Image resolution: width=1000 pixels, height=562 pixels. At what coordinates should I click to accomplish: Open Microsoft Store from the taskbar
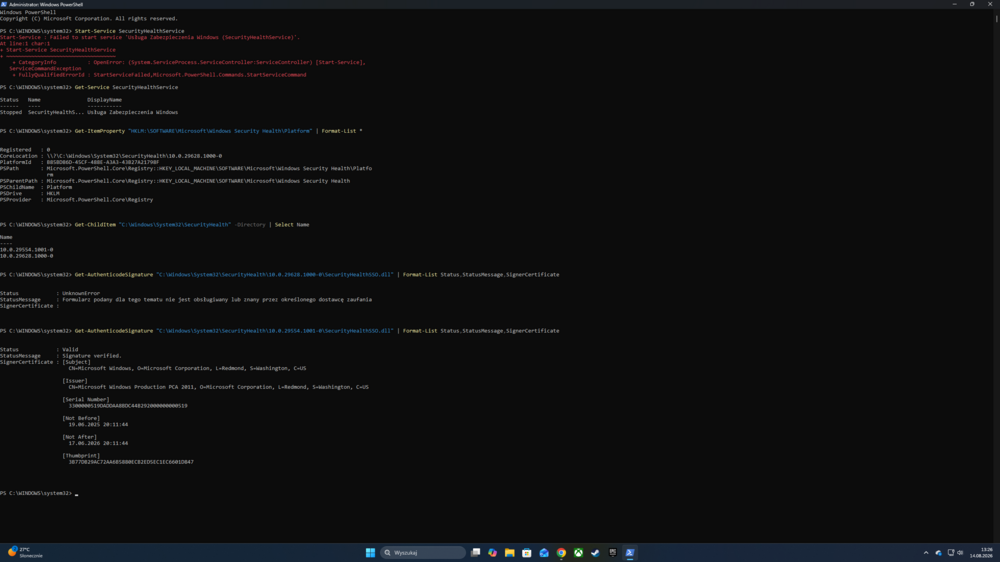[x=527, y=552]
